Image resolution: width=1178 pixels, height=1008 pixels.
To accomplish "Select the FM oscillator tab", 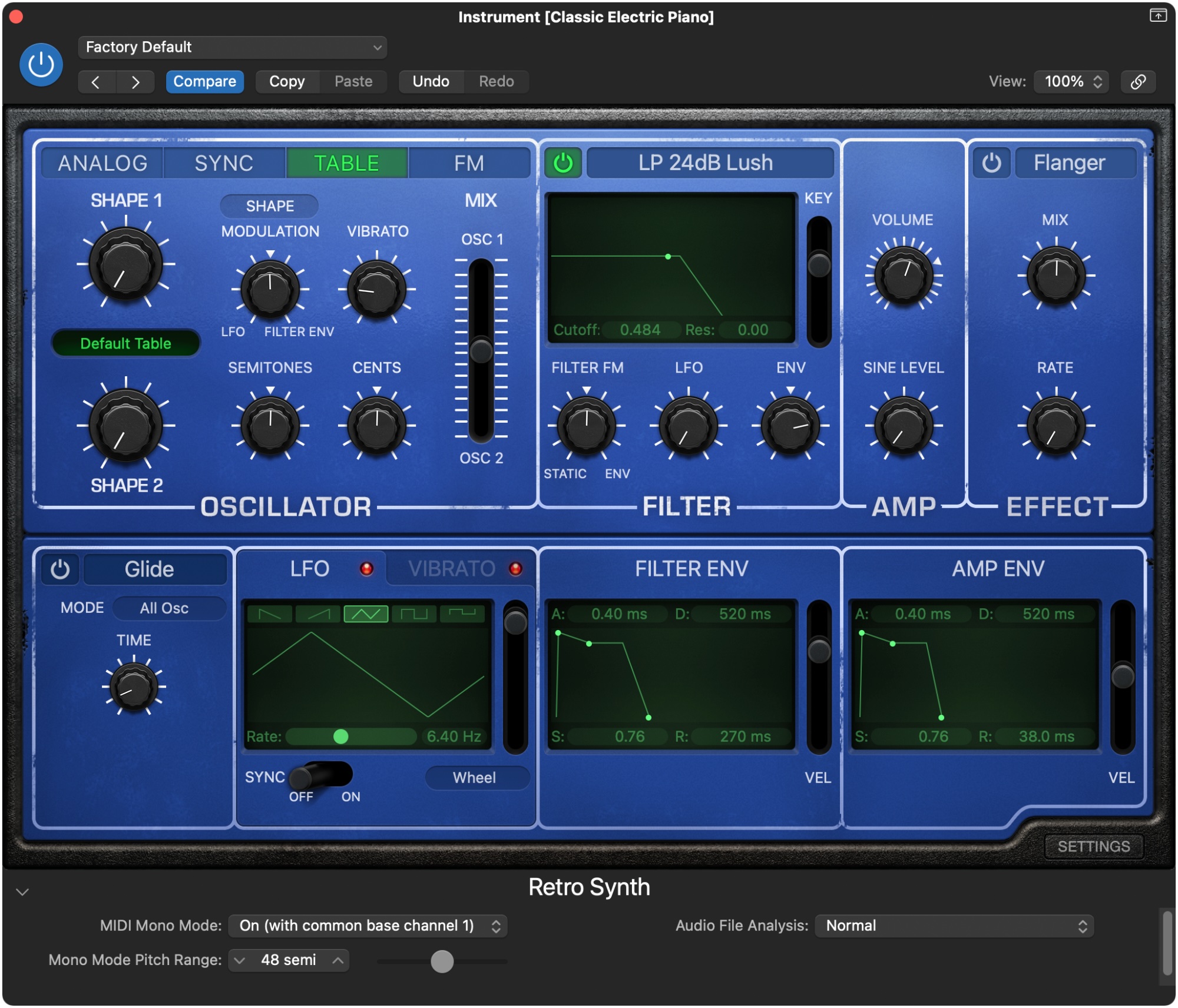I will (469, 163).
